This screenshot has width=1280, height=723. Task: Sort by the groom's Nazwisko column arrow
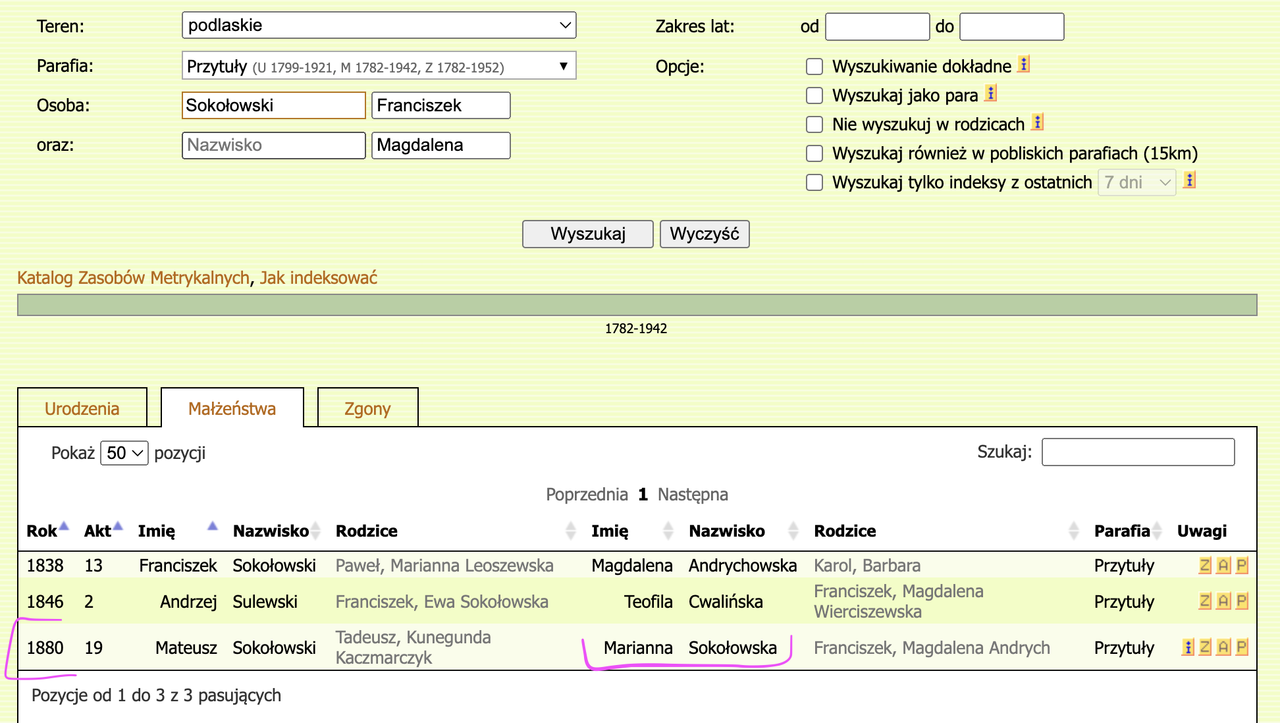(x=318, y=531)
